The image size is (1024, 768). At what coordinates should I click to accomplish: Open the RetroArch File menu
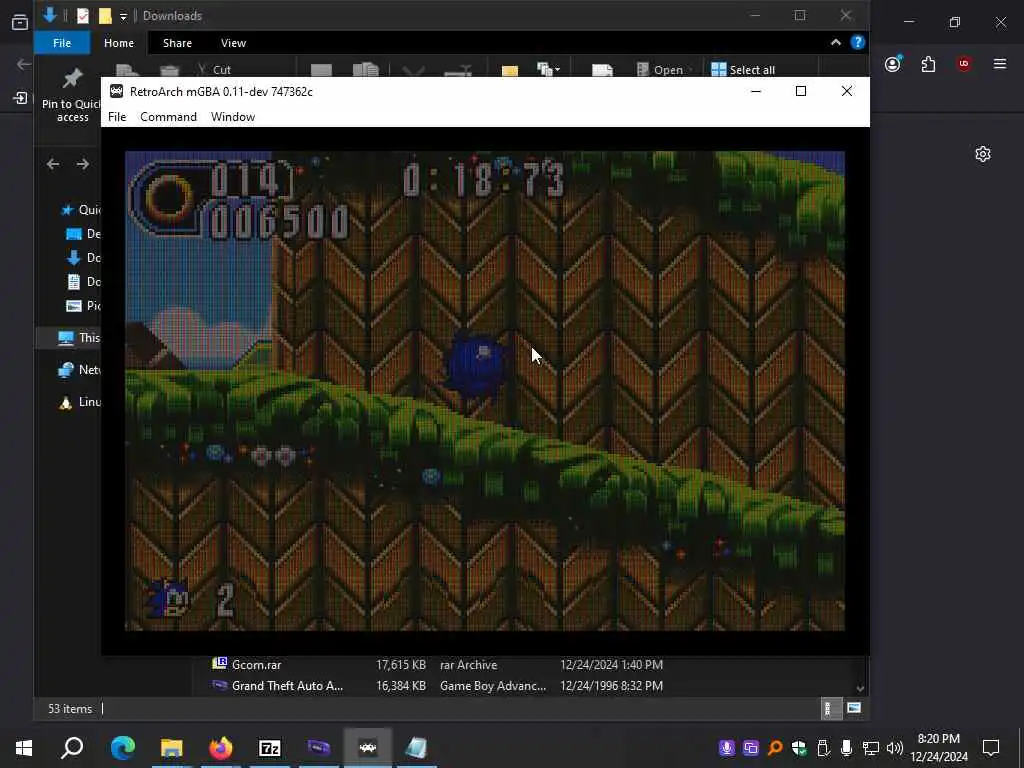click(x=117, y=117)
